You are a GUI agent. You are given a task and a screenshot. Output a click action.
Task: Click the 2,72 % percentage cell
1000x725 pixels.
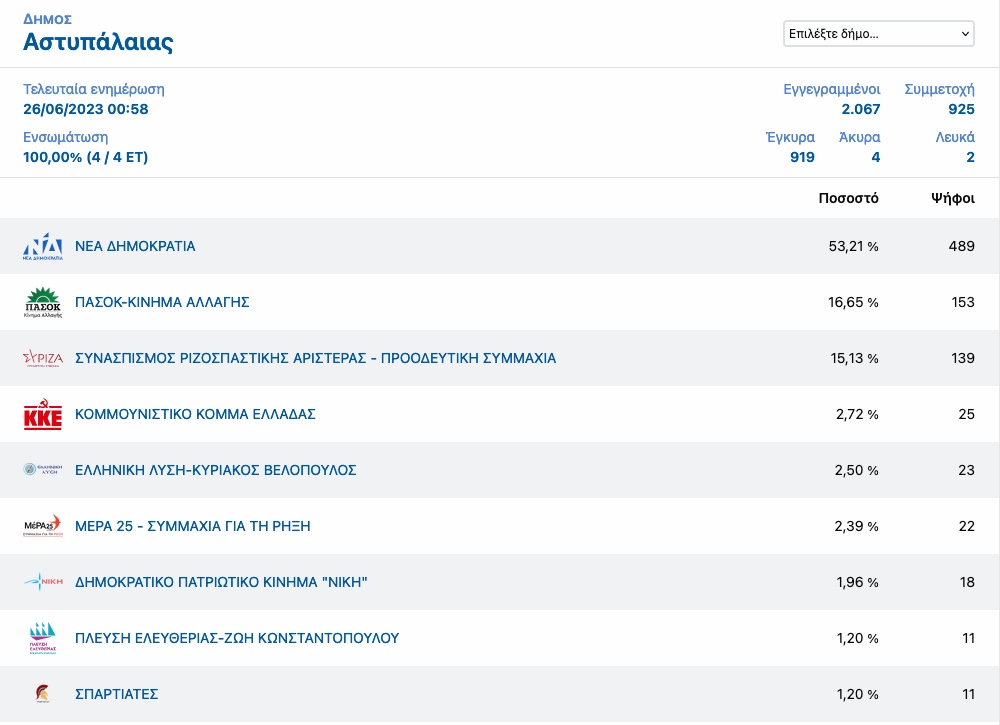[x=857, y=414]
